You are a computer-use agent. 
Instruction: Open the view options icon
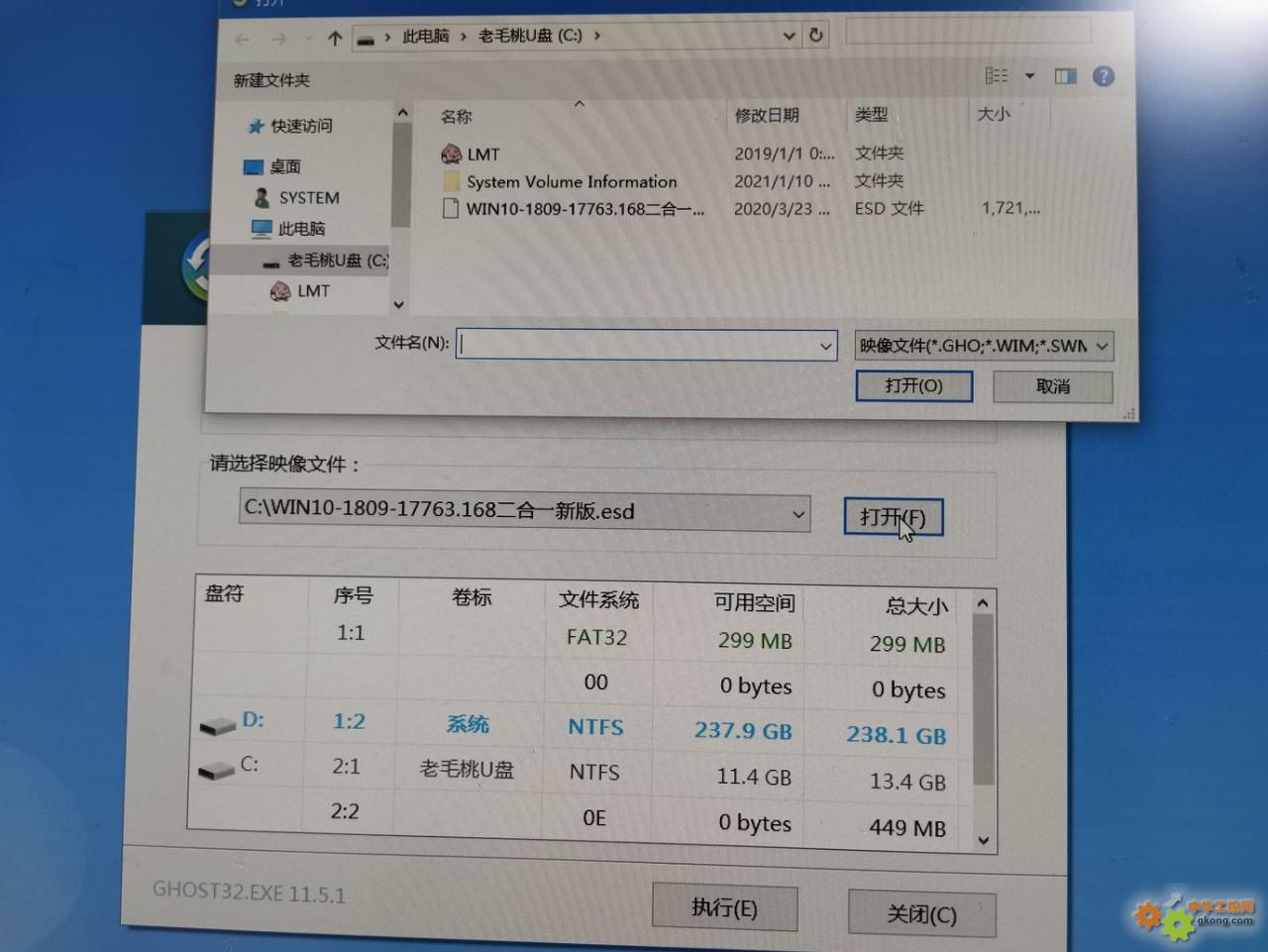tap(997, 76)
